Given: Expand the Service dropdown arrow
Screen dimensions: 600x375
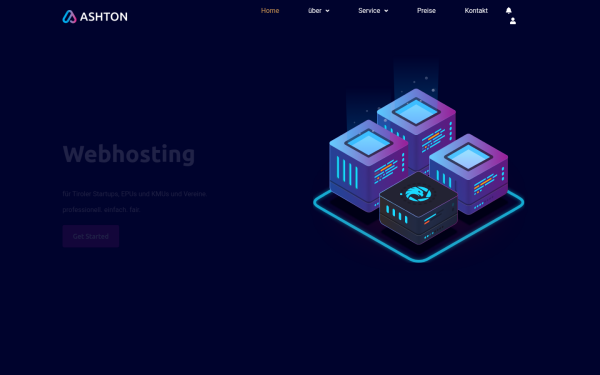Looking at the screenshot, I should 386,11.
